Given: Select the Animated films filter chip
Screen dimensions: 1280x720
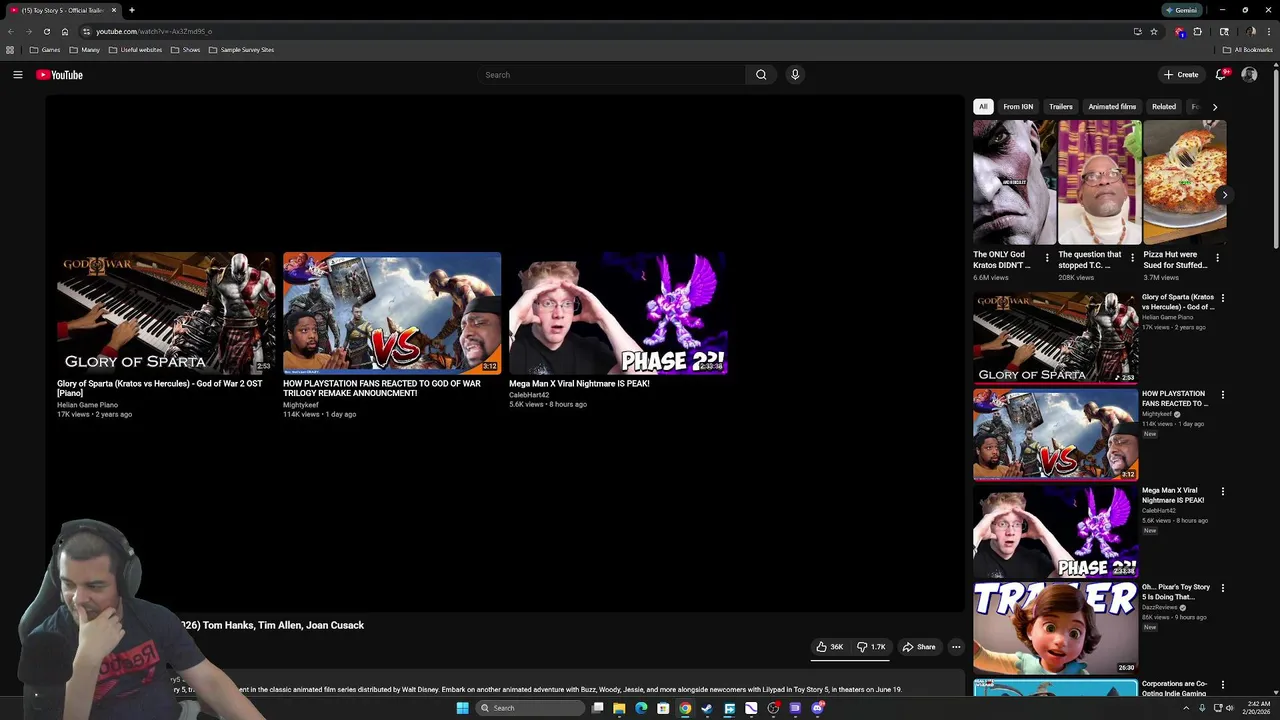Looking at the screenshot, I should click(1112, 107).
